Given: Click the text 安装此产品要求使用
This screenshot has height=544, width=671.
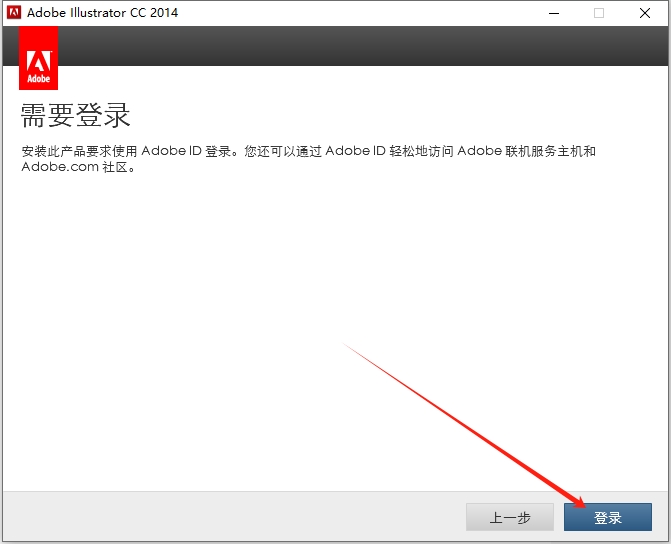Looking at the screenshot, I should click(79, 151).
